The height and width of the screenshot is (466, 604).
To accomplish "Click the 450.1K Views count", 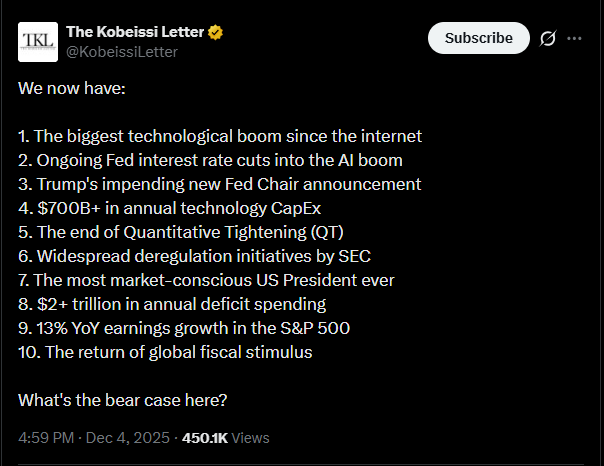I will point(225,438).
